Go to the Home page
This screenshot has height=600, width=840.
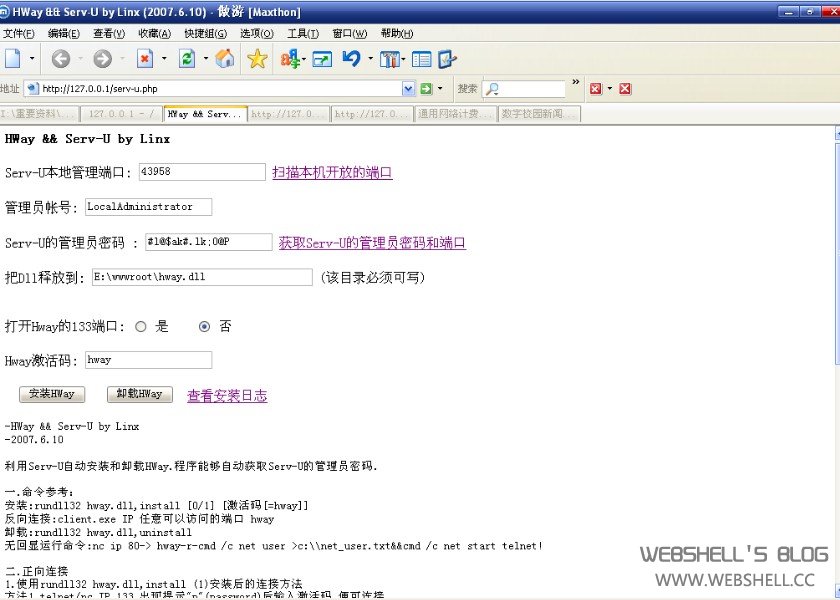click(225, 58)
